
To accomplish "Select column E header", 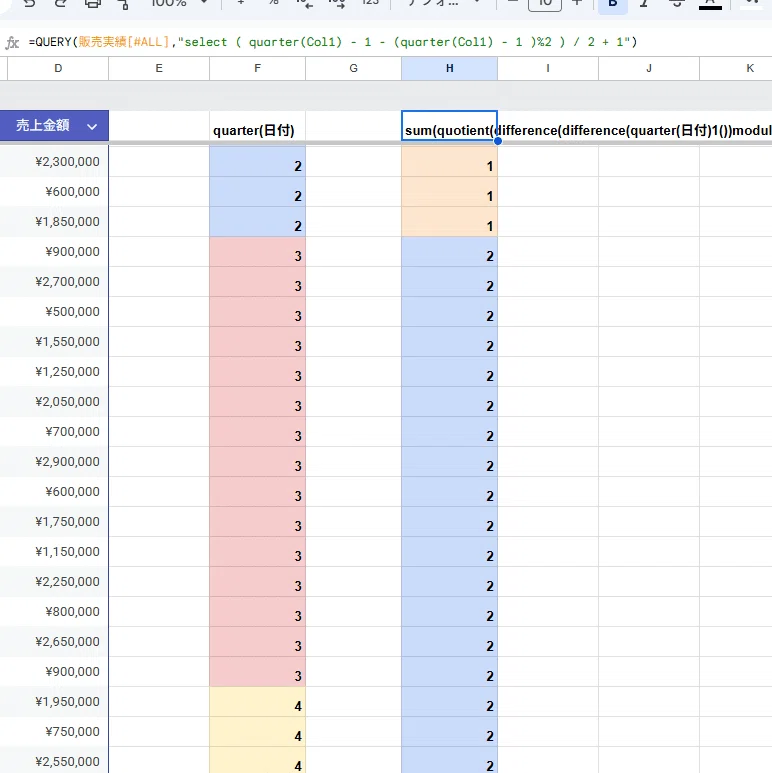I will (159, 69).
